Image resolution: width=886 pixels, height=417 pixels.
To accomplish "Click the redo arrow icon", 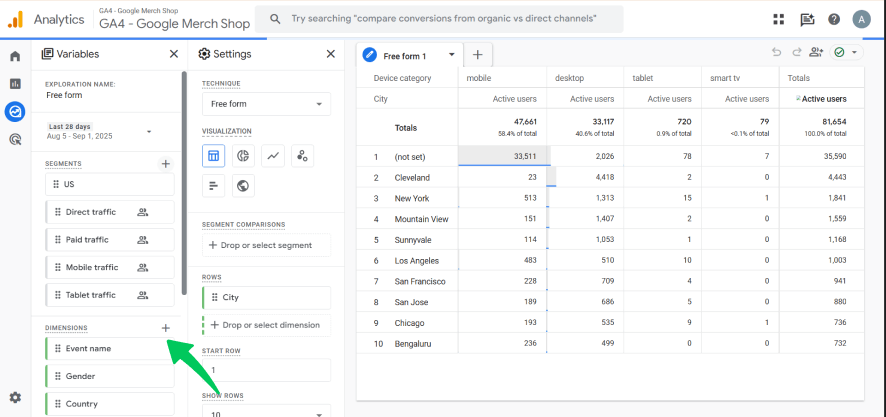I will (797, 53).
